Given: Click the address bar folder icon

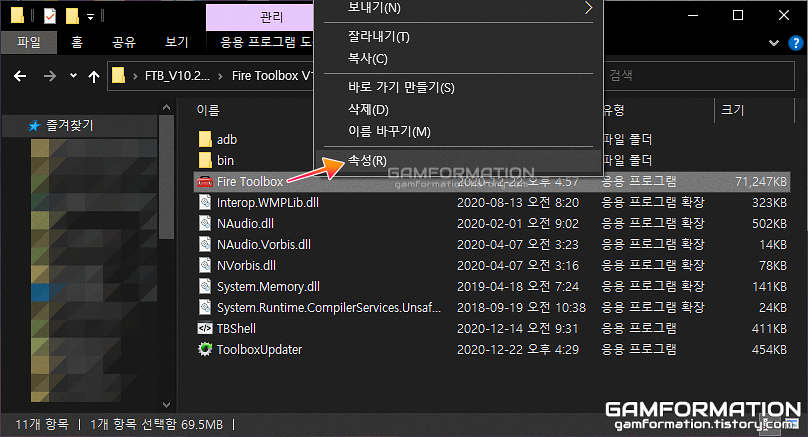Looking at the screenshot, I should click(x=119, y=76).
